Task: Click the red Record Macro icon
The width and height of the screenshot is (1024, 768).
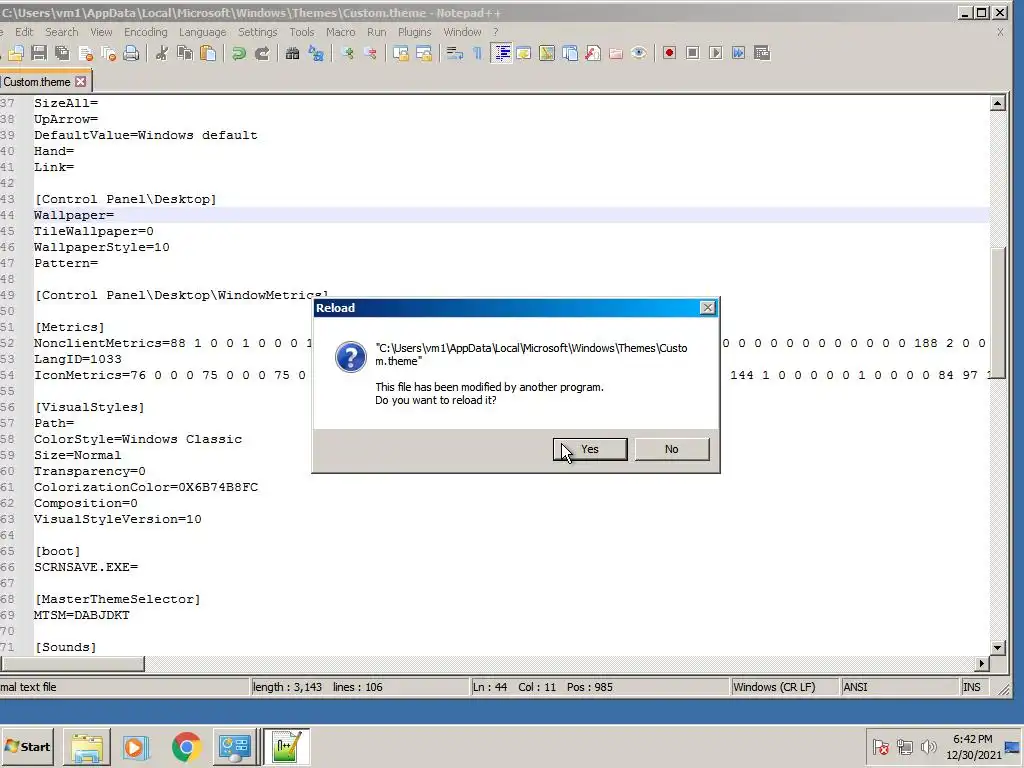Action: coord(669,54)
